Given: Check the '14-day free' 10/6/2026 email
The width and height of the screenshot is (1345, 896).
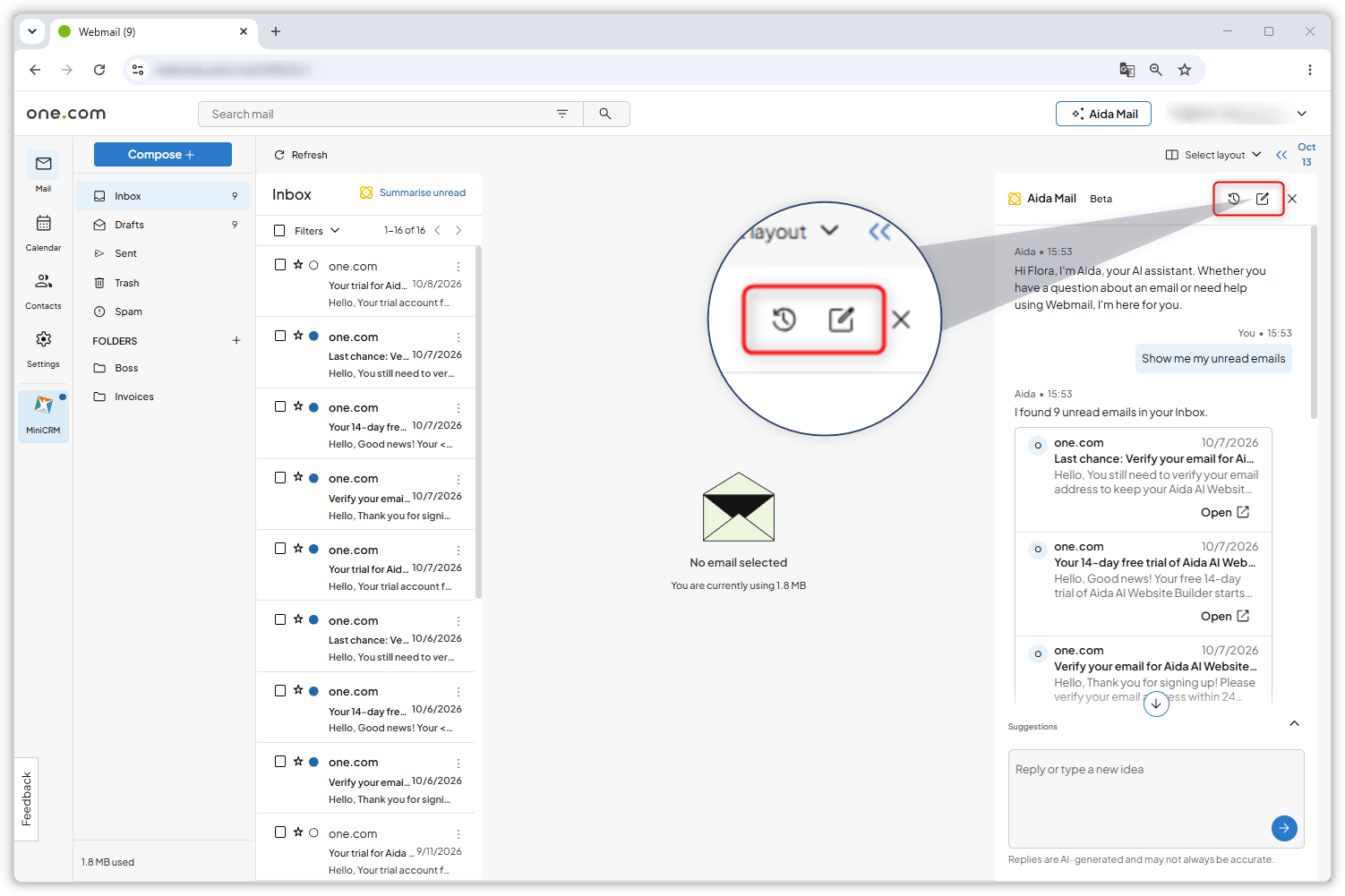Looking at the screenshot, I should pyautogui.click(x=280, y=690).
